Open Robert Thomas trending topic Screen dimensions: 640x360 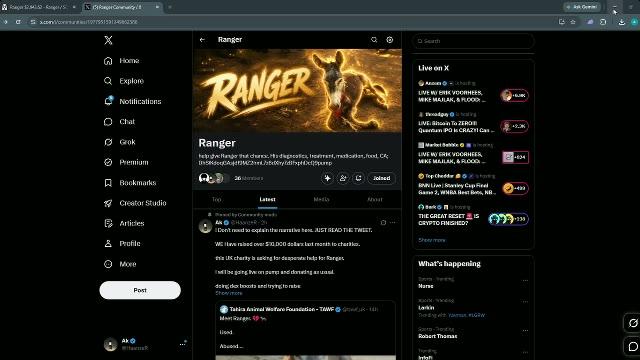(438, 336)
